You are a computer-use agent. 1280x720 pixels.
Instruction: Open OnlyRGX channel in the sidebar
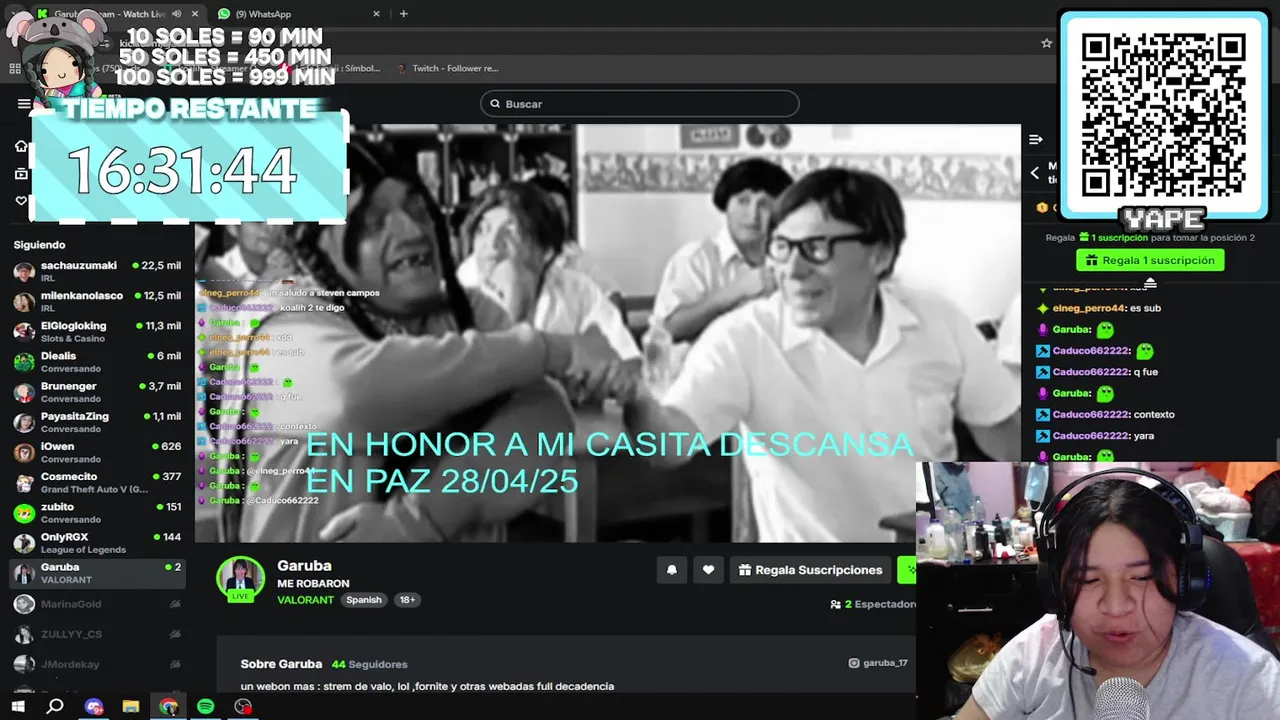pyautogui.click(x=97, y=543)
